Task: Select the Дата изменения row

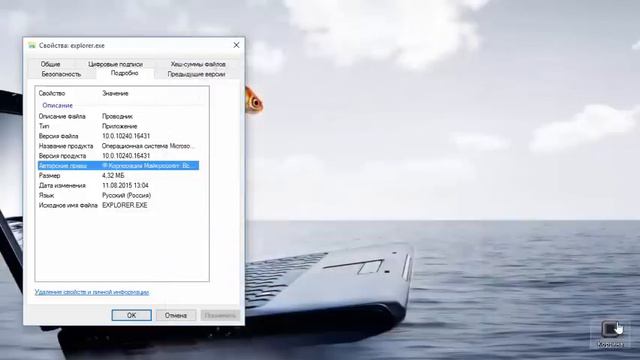Action: (118, 185)
